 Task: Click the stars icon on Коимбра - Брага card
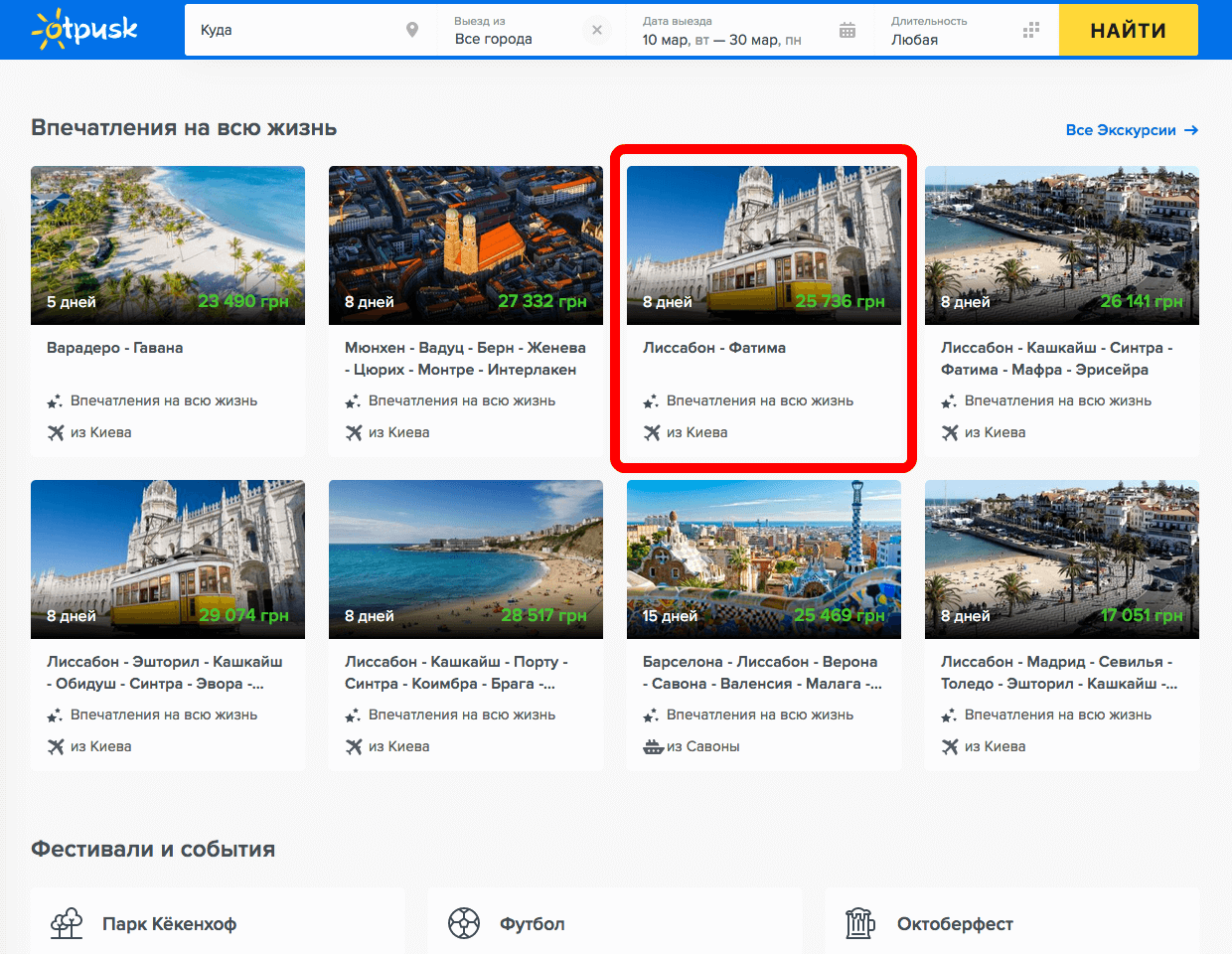pos(353,715)
